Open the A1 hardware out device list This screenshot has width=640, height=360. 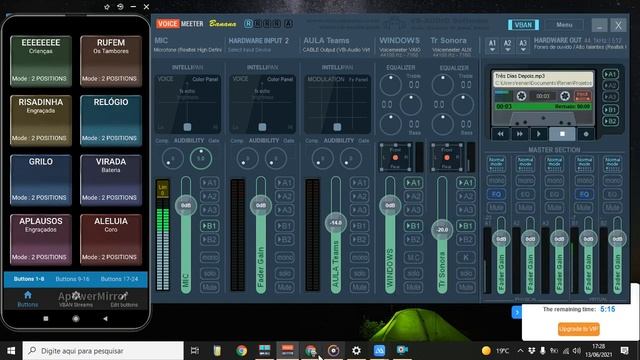point(492,46)
